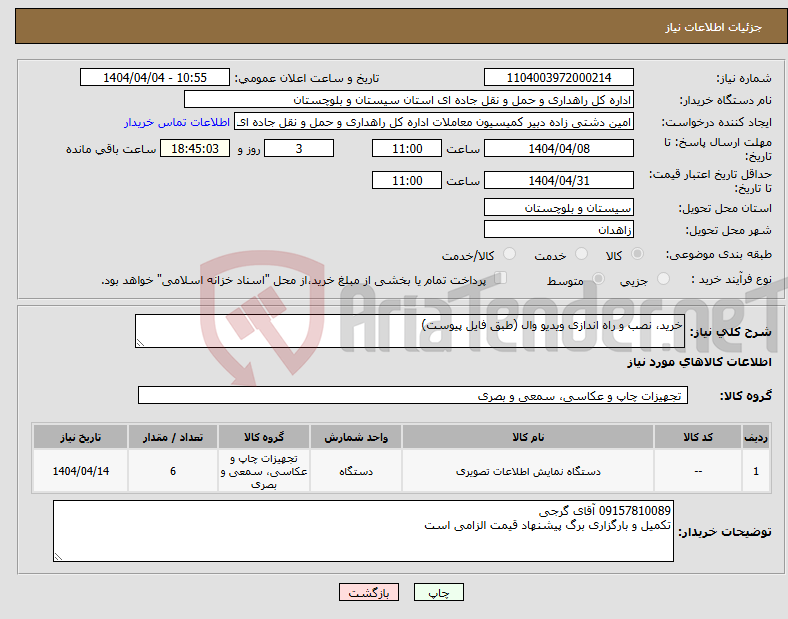Click the کد کالا column header
The width and height of the screenshot is (788, 619).
click(698, 437)
